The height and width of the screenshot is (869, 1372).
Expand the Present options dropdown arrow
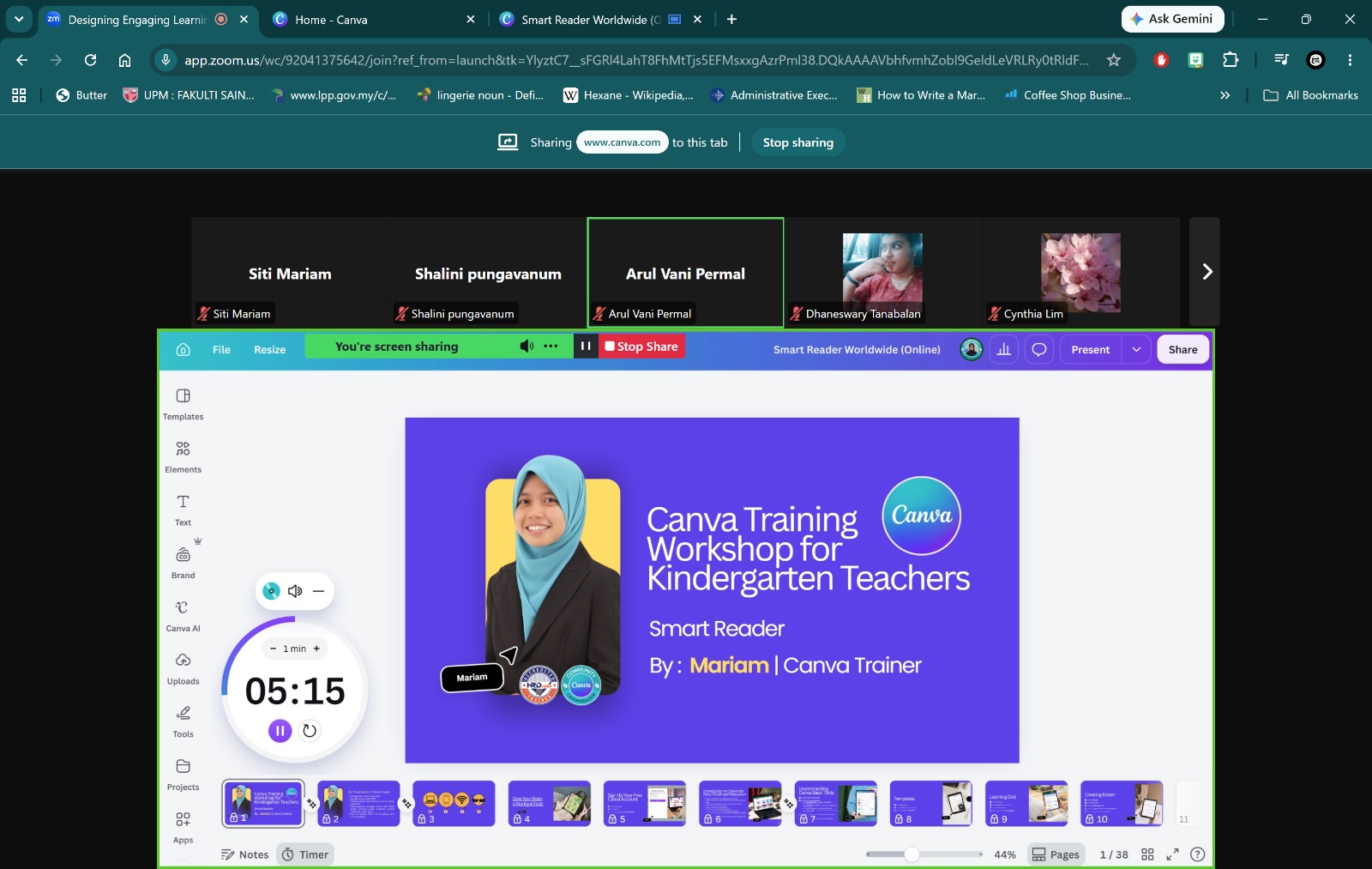tap(1136, 349)
